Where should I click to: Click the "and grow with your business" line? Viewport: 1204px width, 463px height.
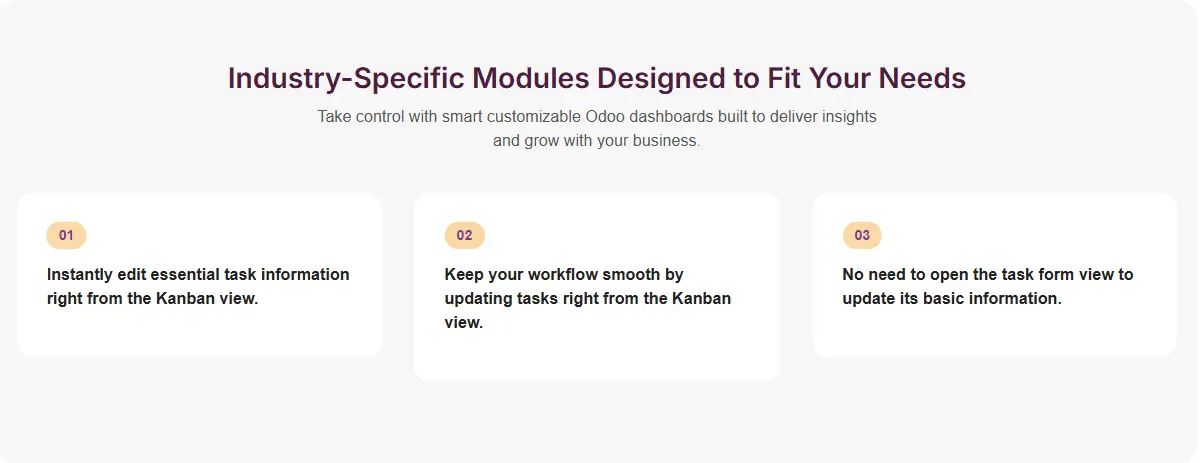click(596, 141)
